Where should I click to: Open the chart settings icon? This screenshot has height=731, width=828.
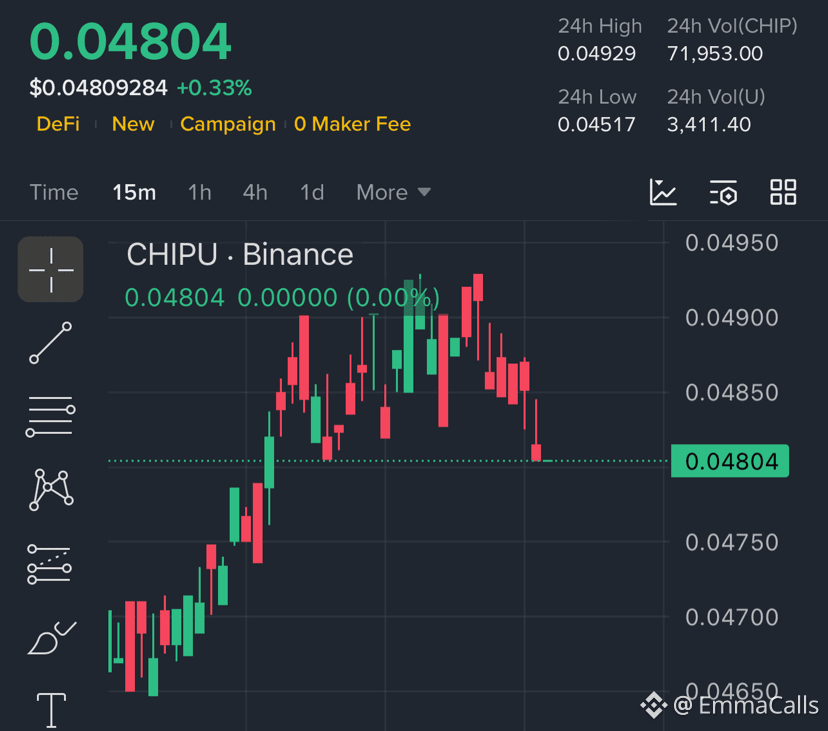723,192
